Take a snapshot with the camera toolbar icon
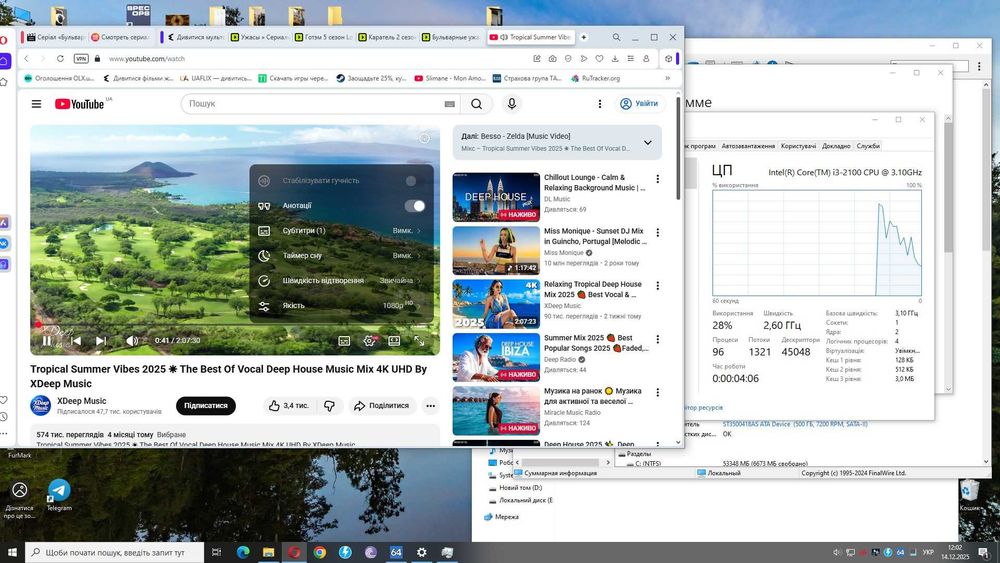Viewport: 1000px width, 563px height. [x=552, y=59]
